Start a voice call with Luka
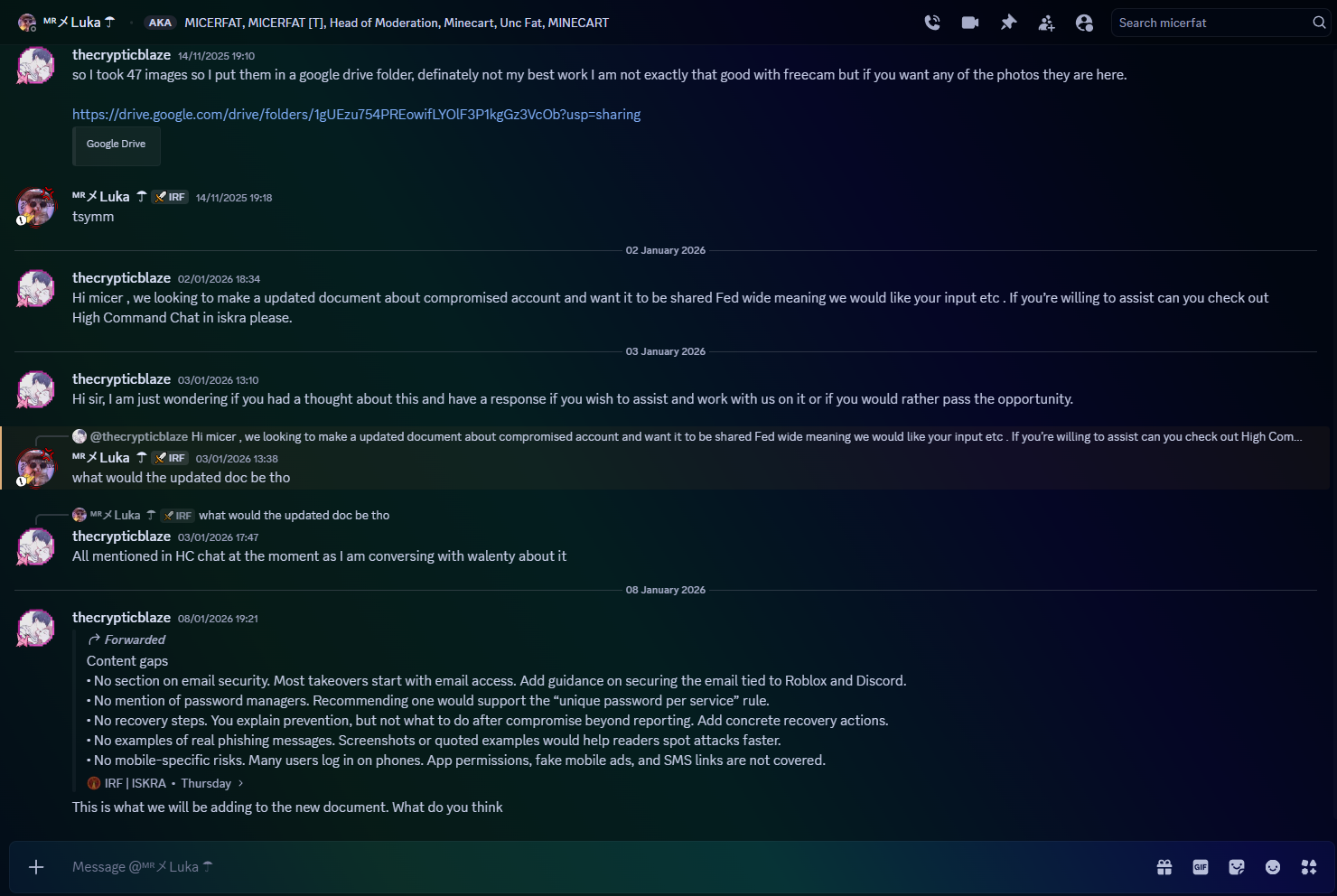 click(x=932, y=23)
